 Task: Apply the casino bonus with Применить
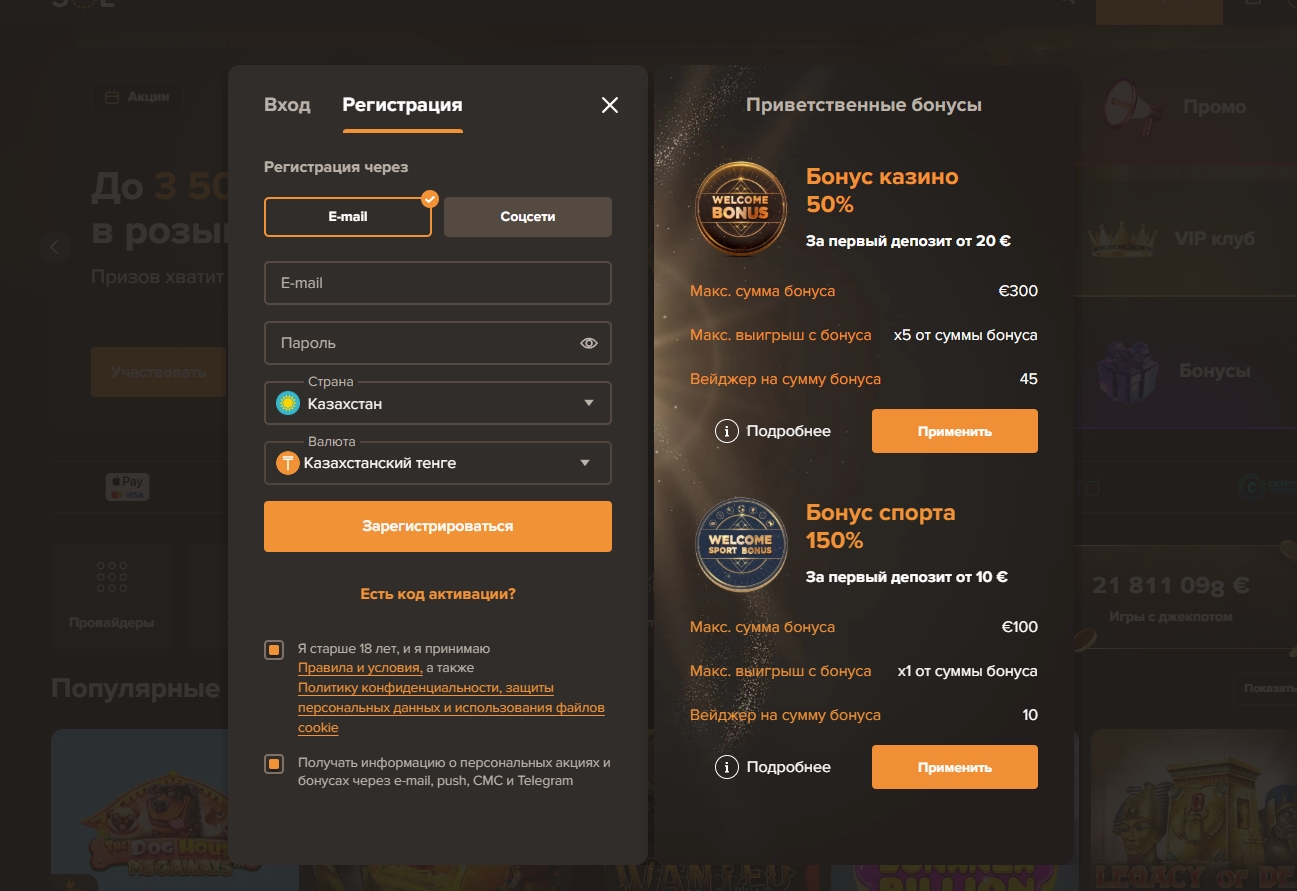(955, 431)
